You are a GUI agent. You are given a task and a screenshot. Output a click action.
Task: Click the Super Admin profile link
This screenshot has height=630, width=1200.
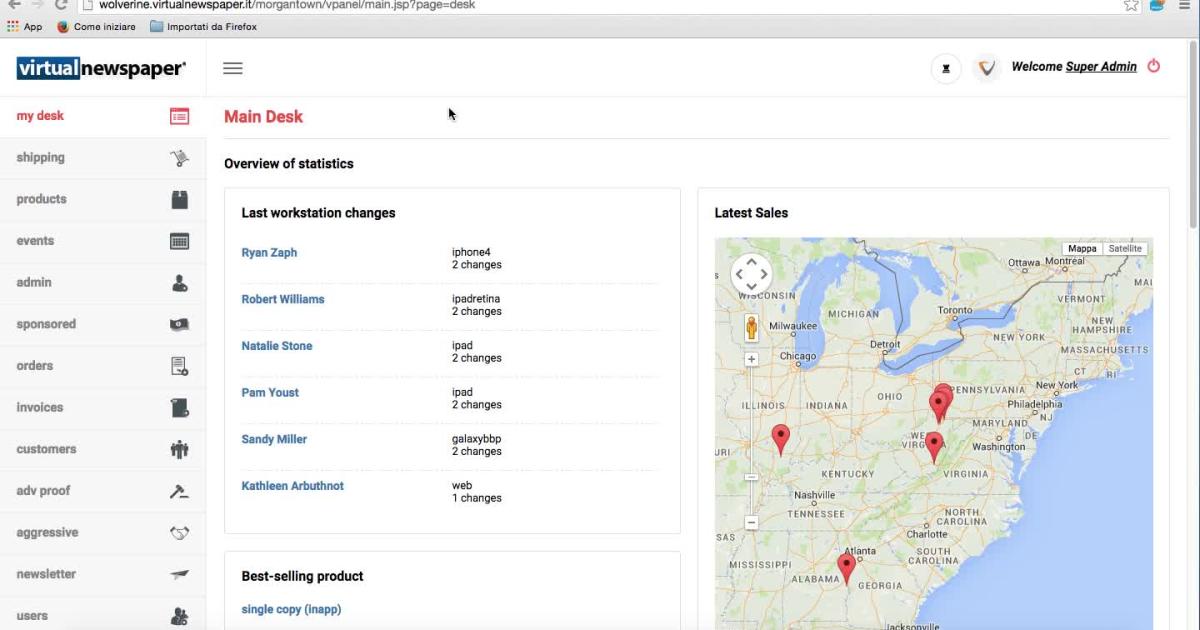pos(1100,67)
